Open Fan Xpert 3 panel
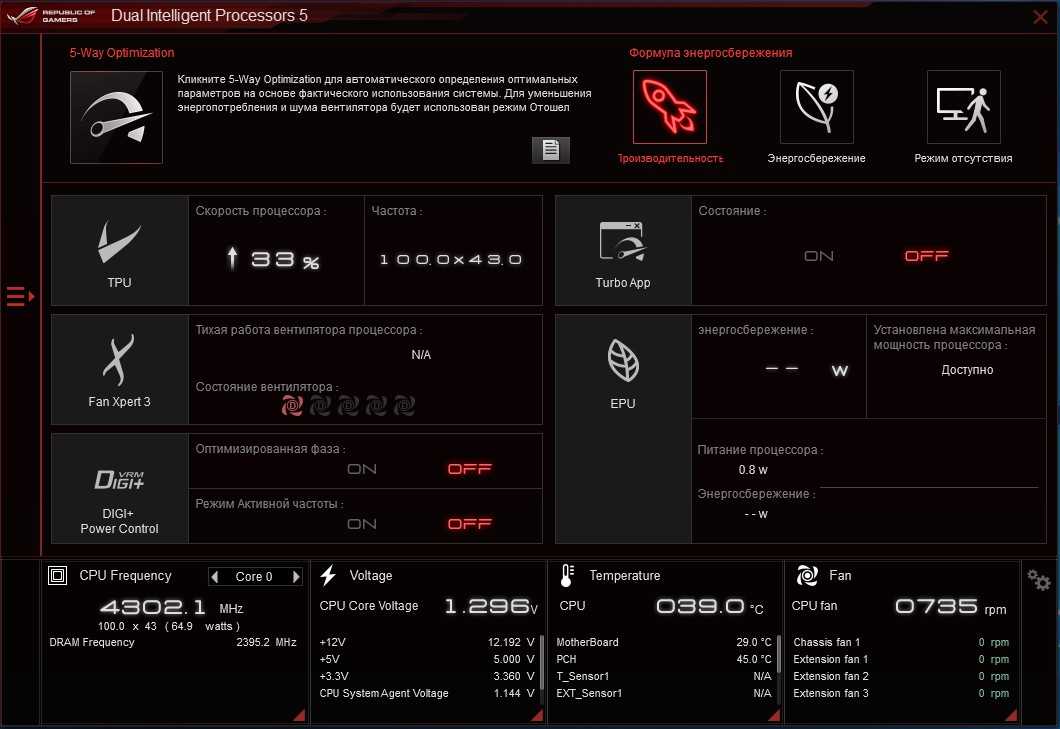Image resolution: width=1060 pixels, height=729 pixels. pyautogui.click(x=119, y=369)
